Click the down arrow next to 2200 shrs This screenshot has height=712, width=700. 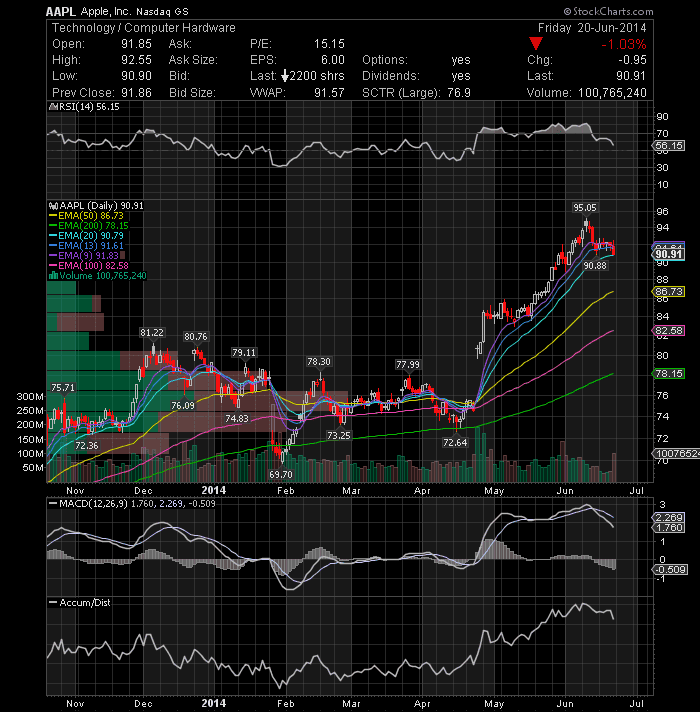[x=285, y=76]
